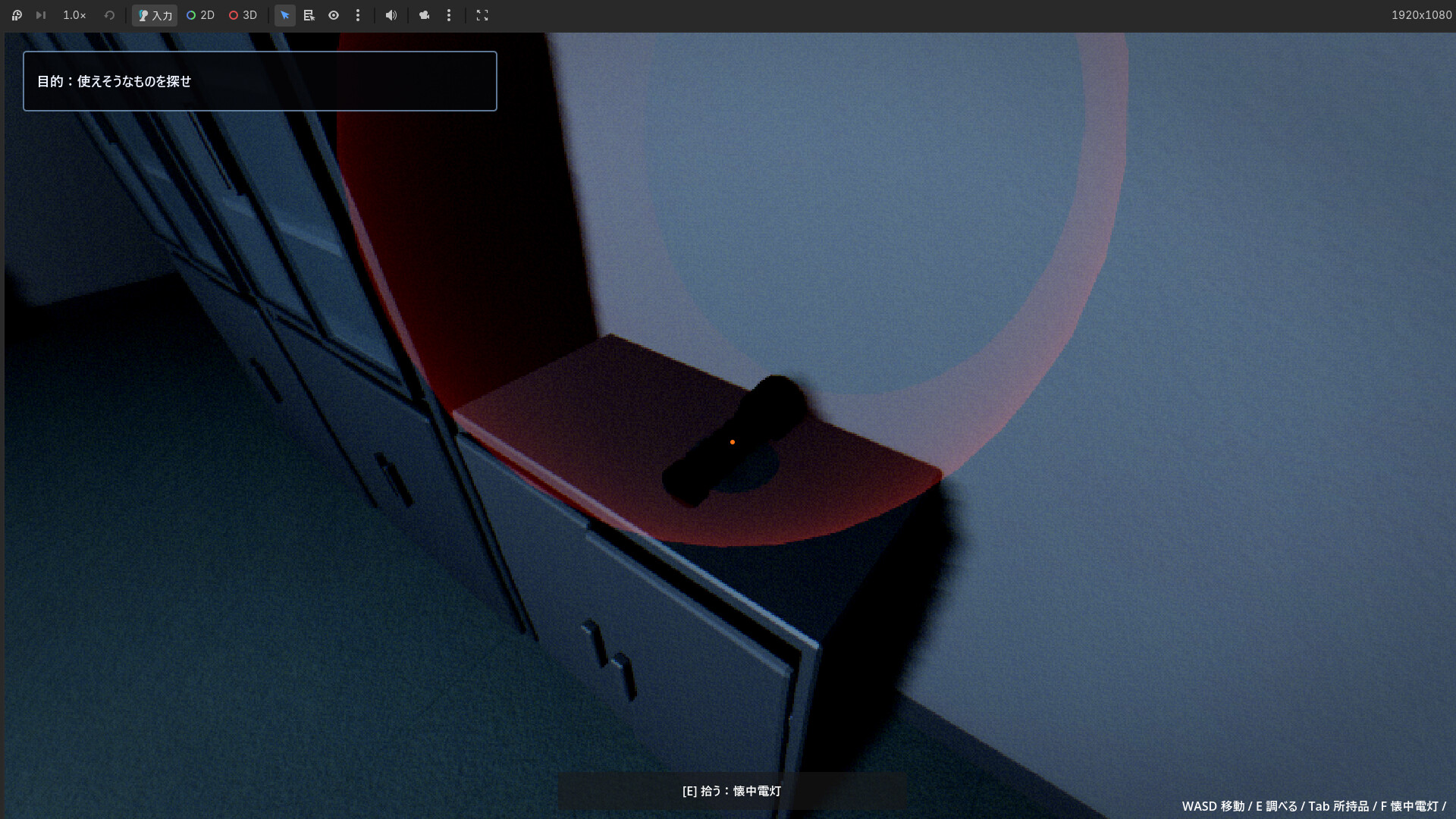
Task: Switch selection mode to 2D
Action: coord(200,15)
